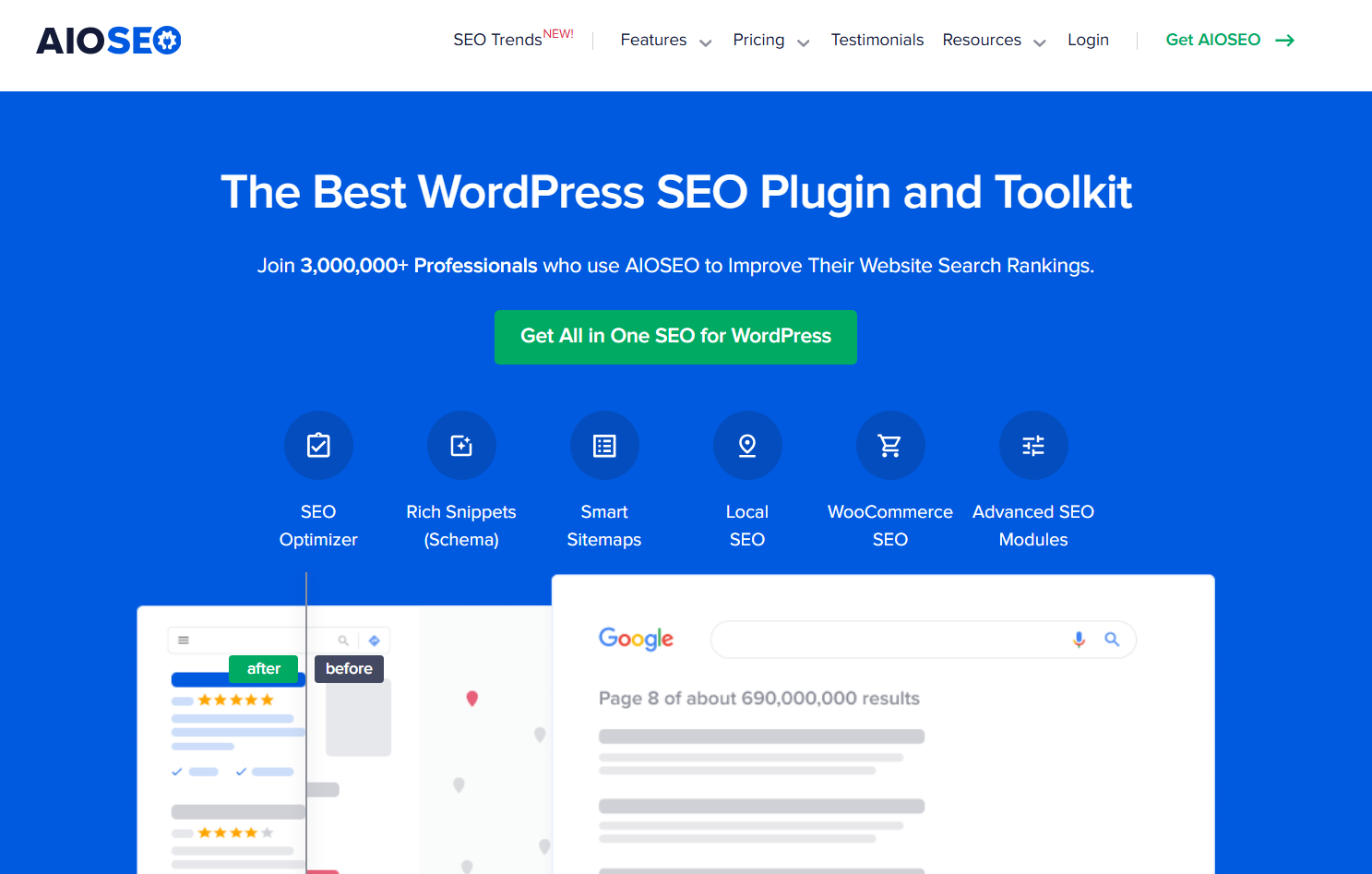1372x874 pixels.
Task: Open the Features menu
Action: [x=653, y=40]
